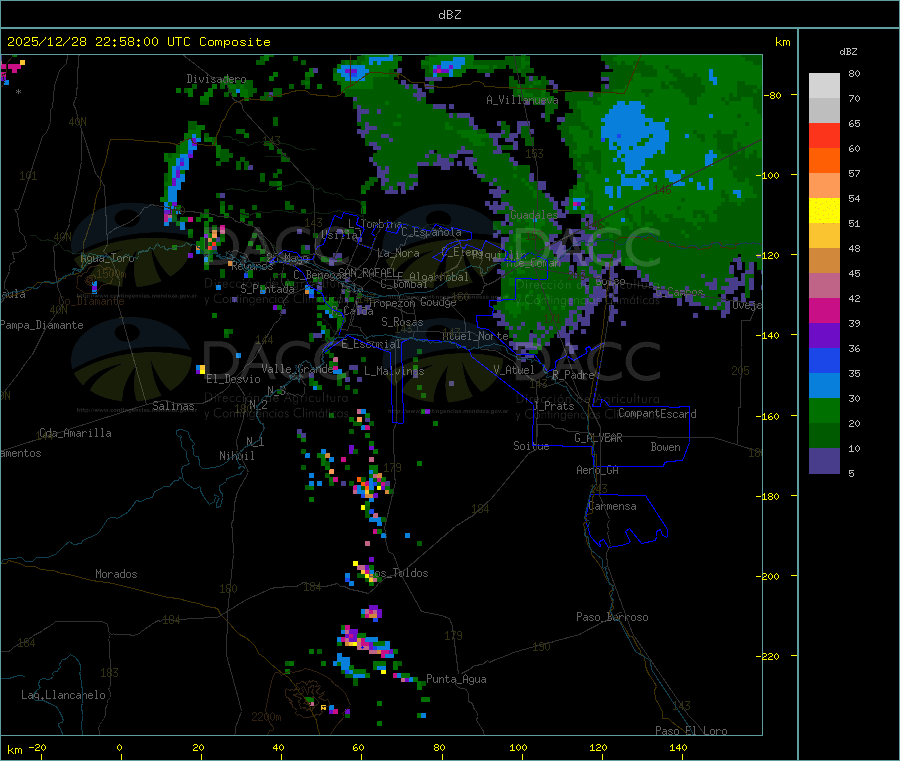Select the 'Algarrobal' place label
The image size is (900, 761).
pos(439,278)
